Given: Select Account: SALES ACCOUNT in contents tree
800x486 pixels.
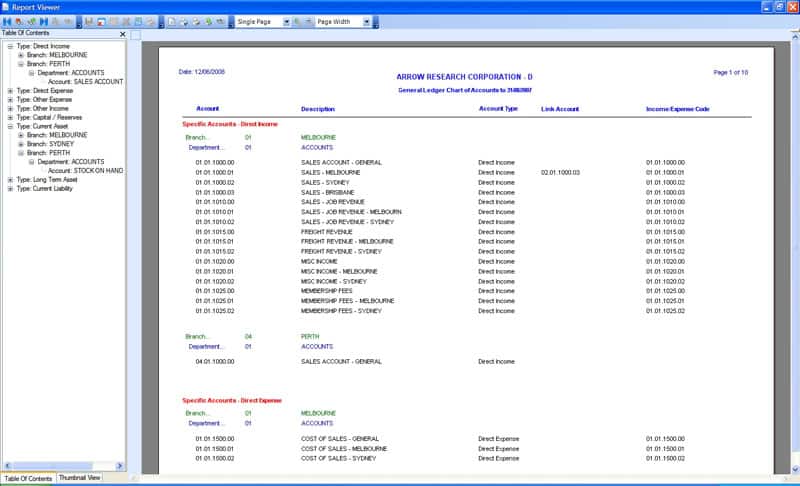Looking at the screenshot, I should pos(85,82).
